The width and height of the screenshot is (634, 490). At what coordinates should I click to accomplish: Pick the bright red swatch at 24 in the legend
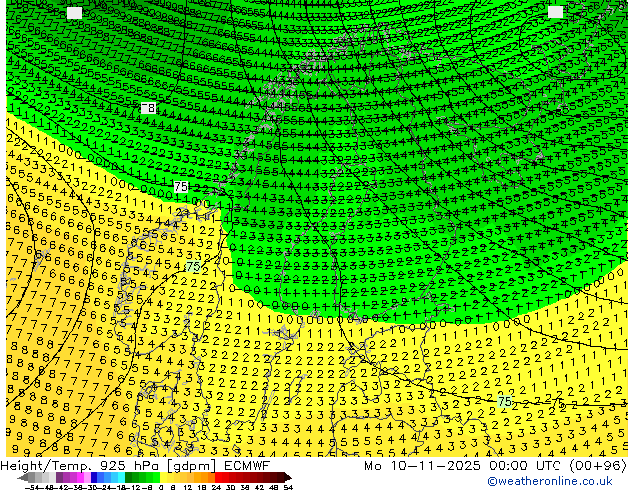[218, 477]
